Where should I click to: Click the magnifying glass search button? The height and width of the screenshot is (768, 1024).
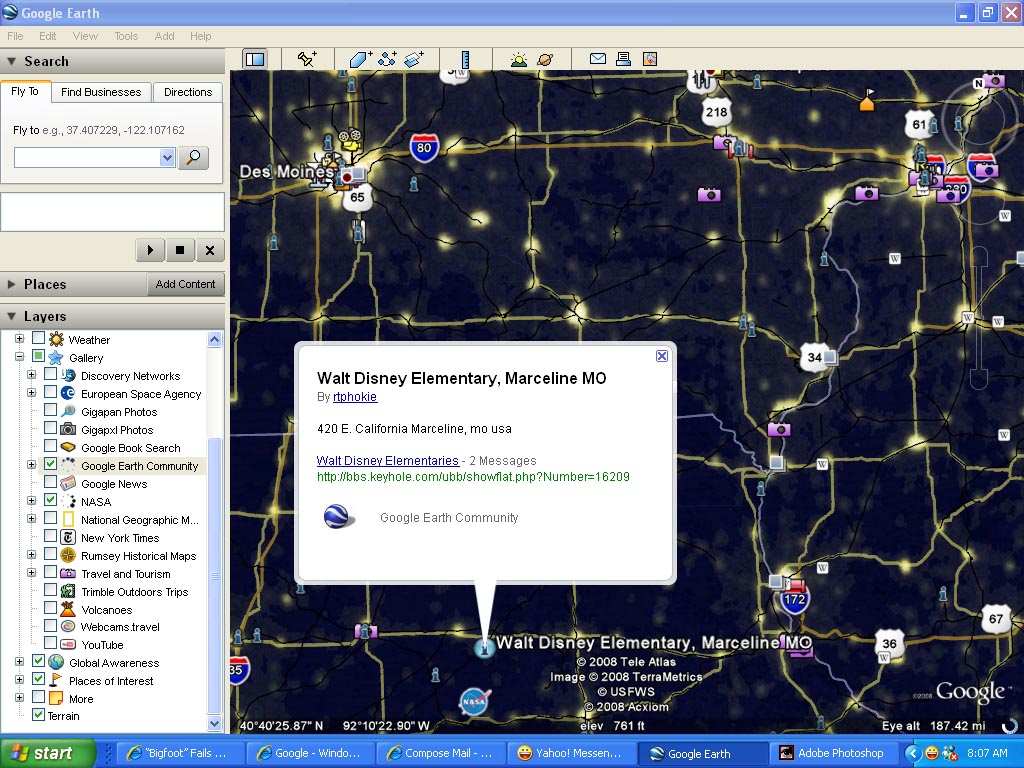193,157
